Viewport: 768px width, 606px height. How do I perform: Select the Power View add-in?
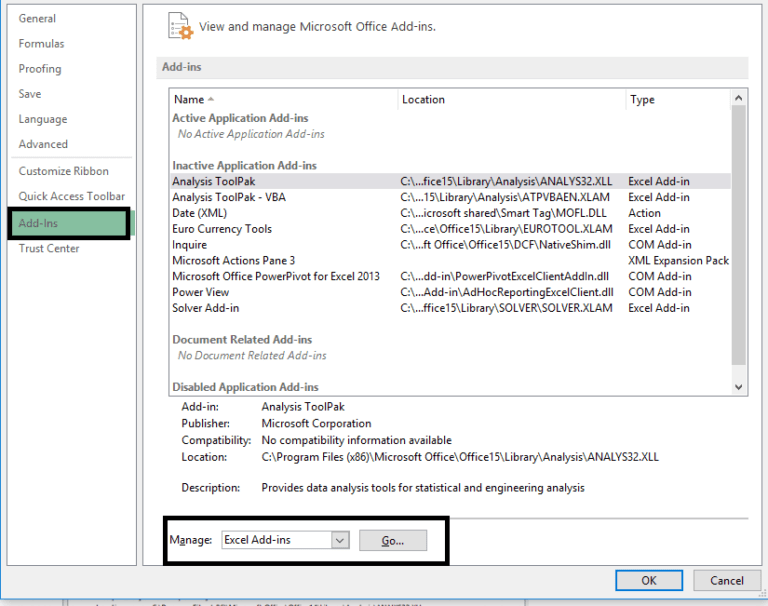pos(450,292)
